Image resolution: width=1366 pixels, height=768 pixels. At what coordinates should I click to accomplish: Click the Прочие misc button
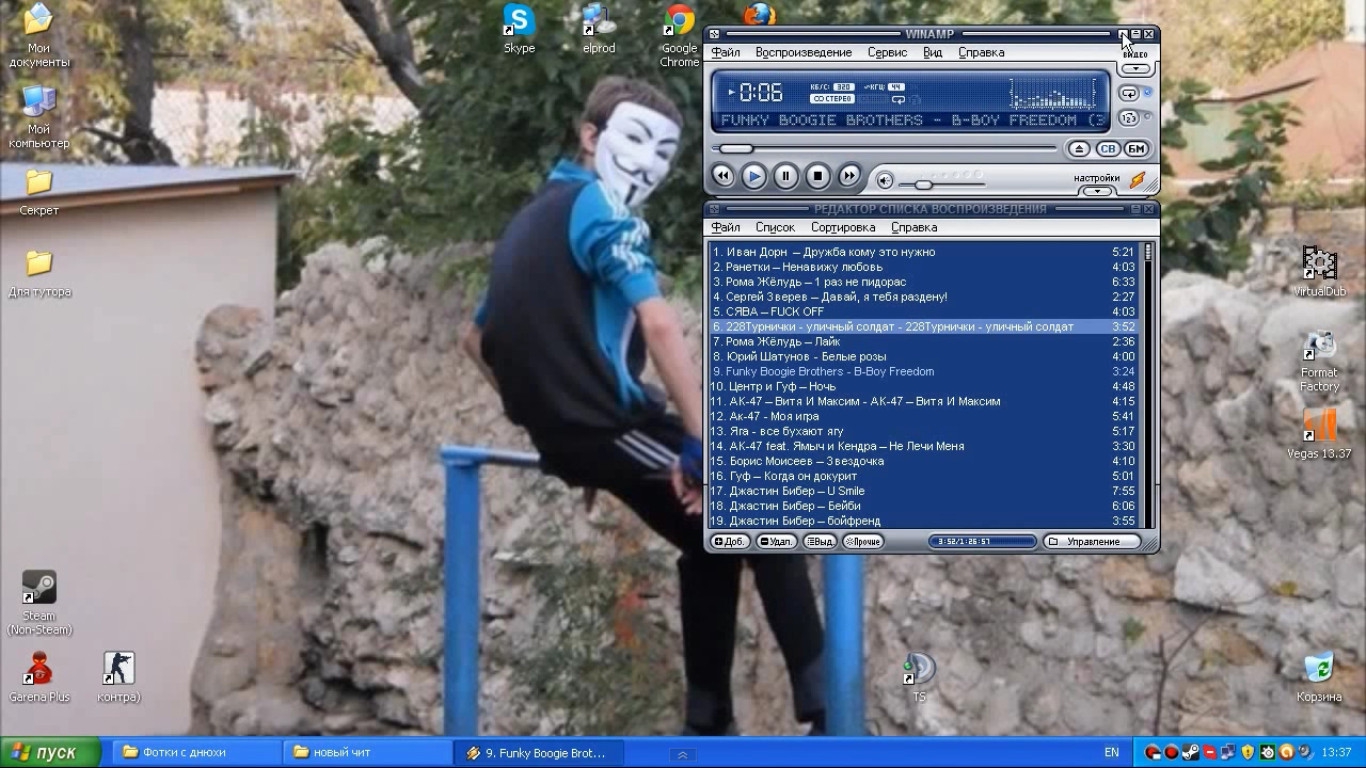tap(863, 542)
